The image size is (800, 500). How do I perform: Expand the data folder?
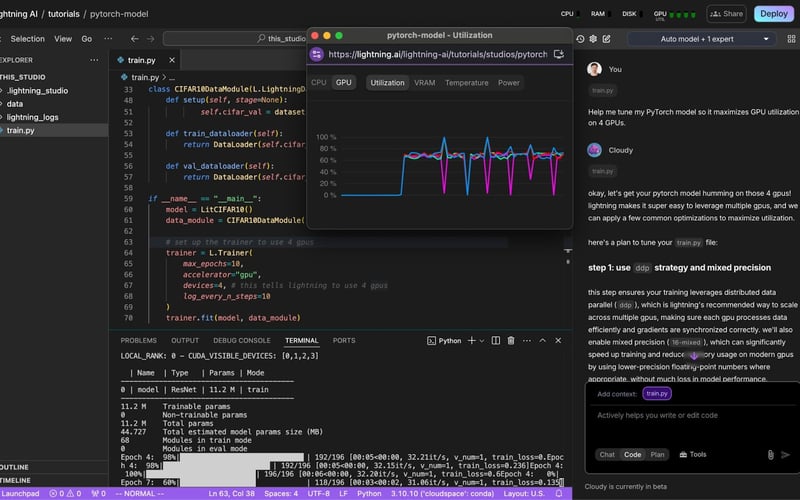click(14, 104)
